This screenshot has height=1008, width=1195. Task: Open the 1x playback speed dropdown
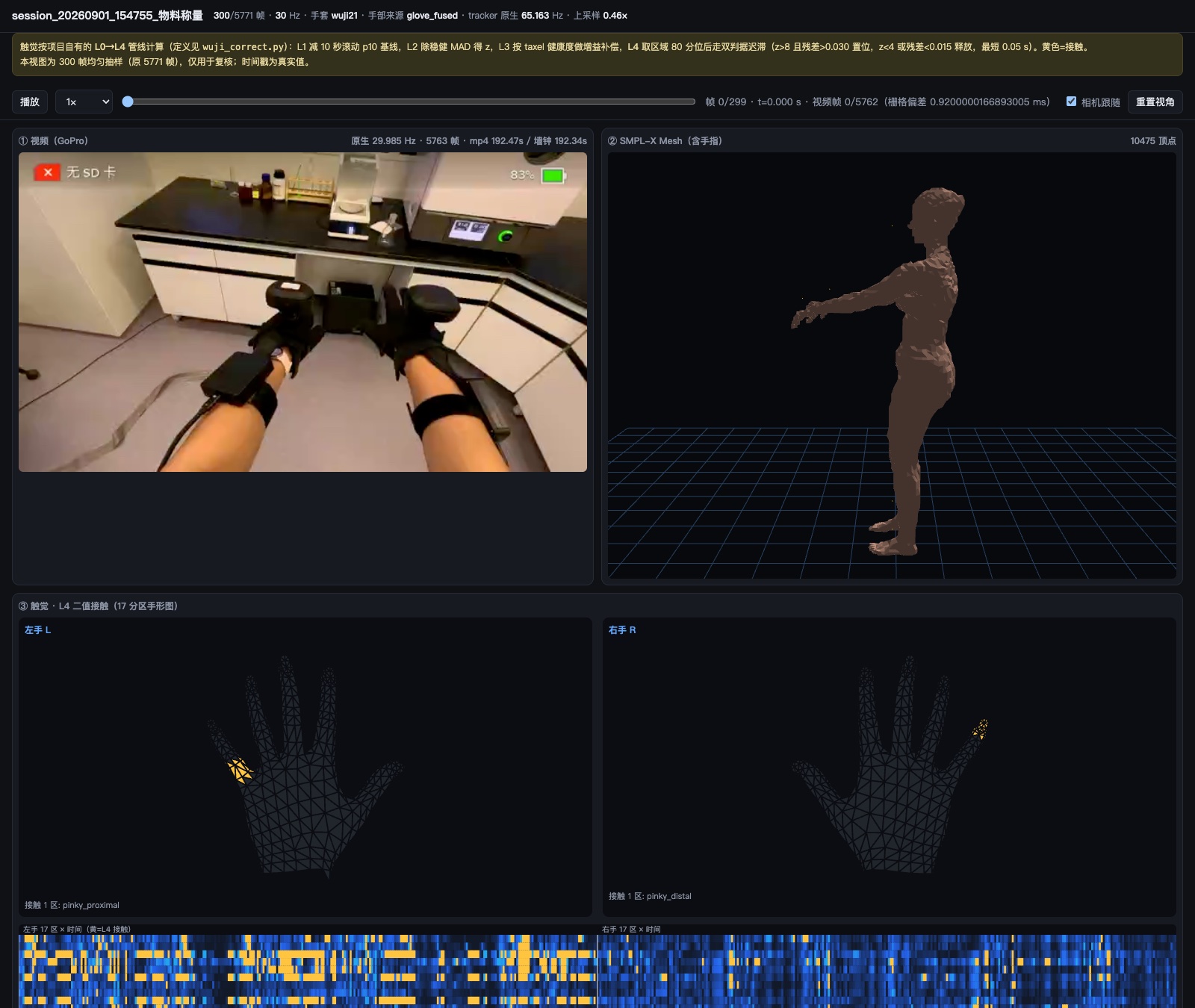[x=84, y=102]
